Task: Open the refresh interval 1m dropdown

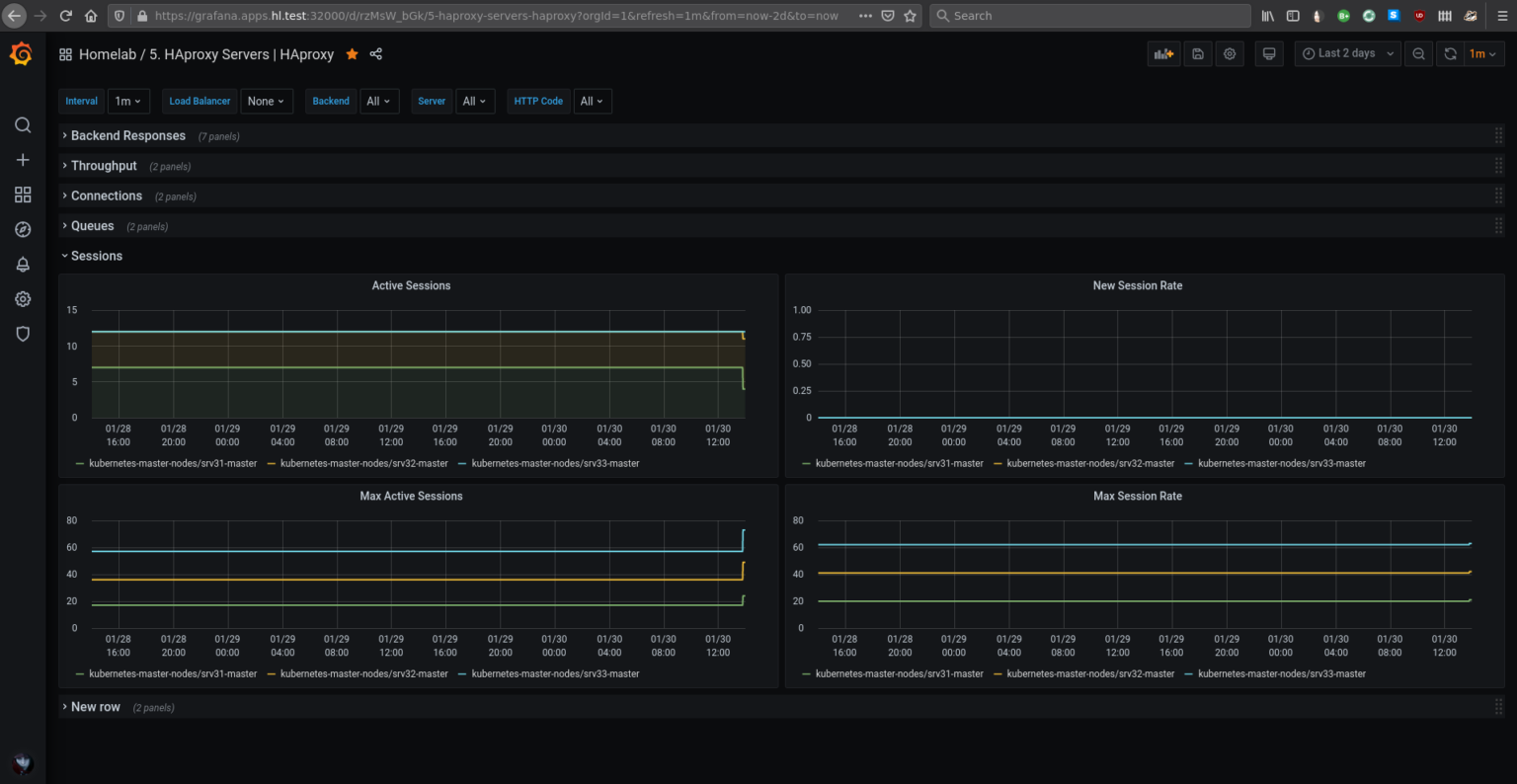Action: click(x=1481, y=53)
